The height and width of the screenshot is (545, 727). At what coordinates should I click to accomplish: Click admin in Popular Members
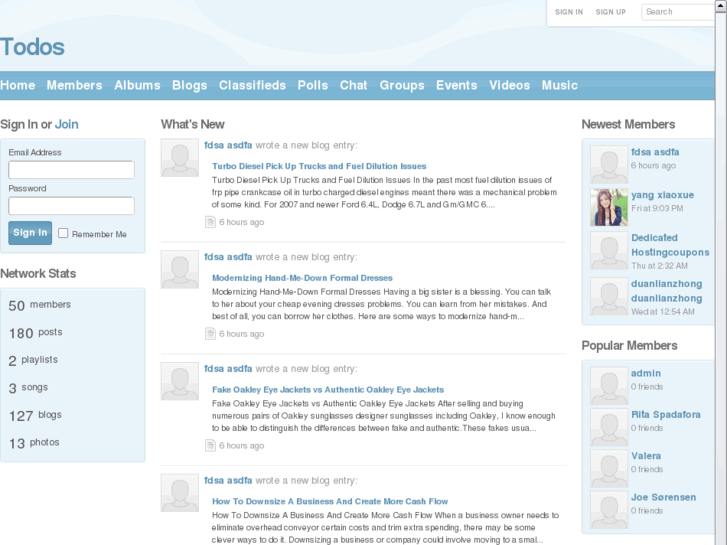point(646,373)
